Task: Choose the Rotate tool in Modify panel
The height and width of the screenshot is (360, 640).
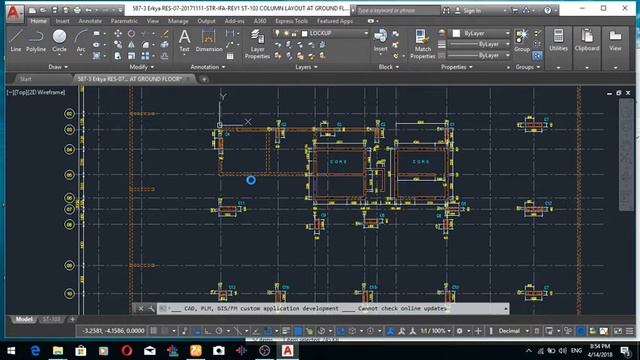Action: pos(131,33)
